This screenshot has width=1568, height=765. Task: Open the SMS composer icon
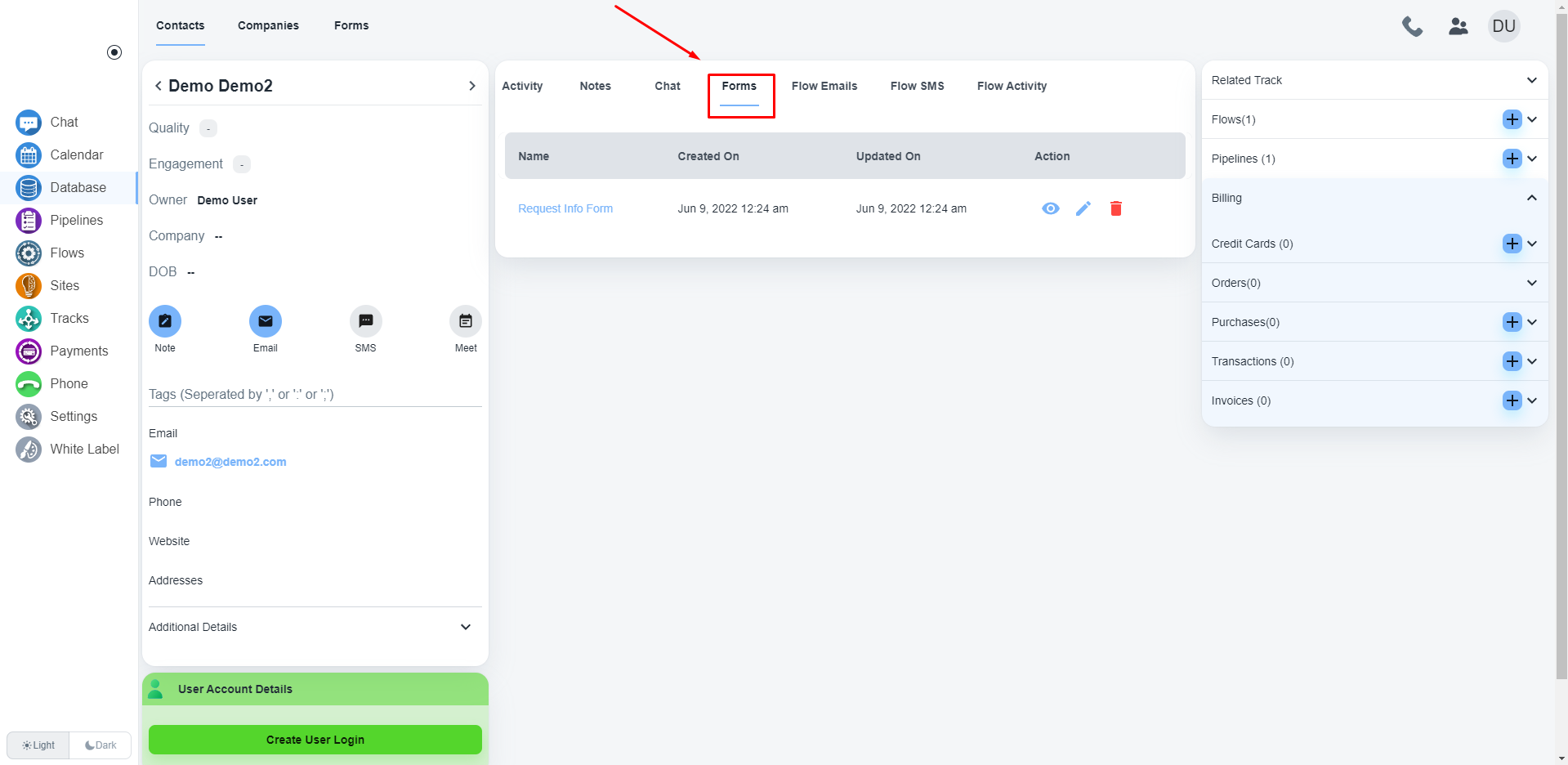point(365,321)
